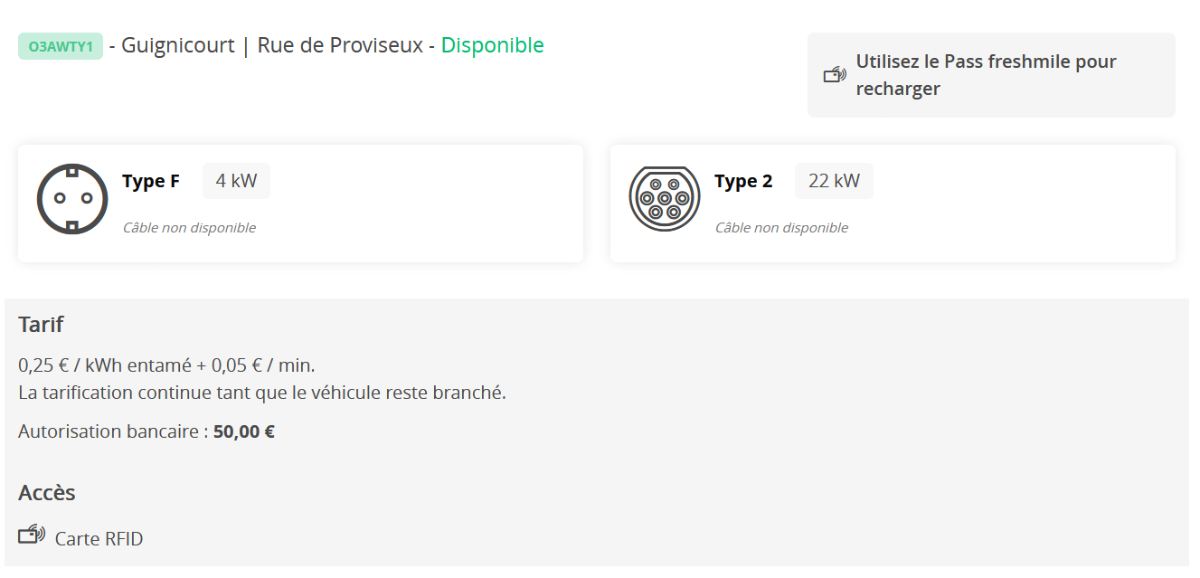
Task: Click the Carte RFID access label
Action: (x=99, y=539)
